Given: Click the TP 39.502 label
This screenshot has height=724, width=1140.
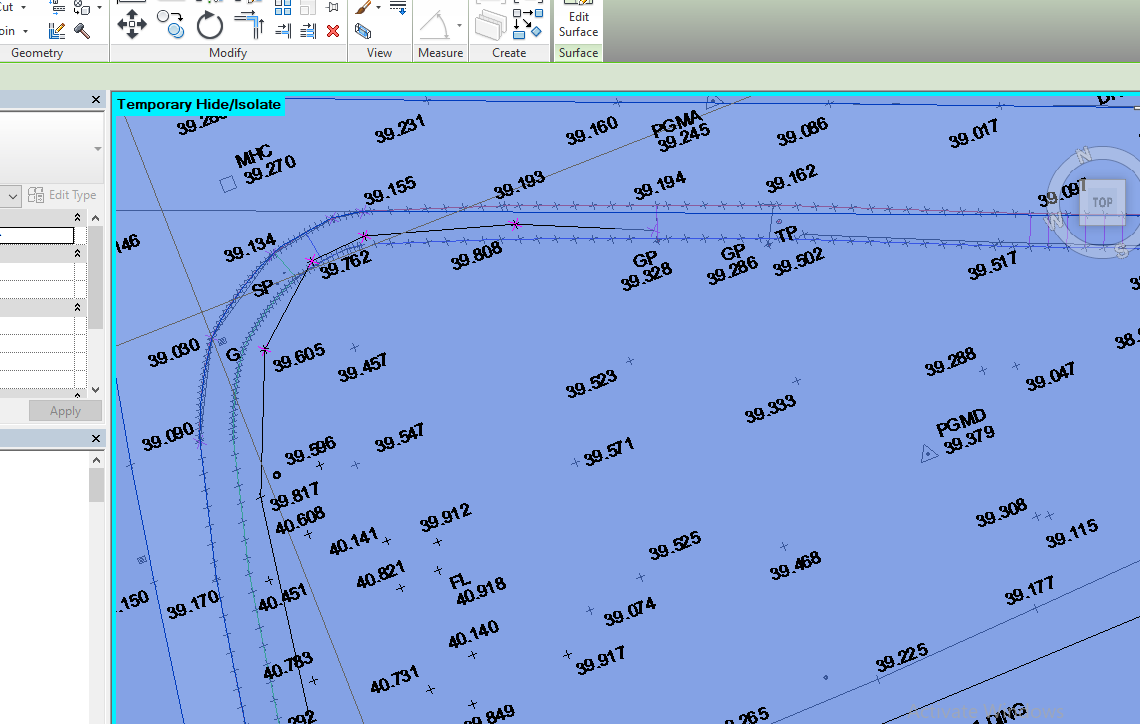Looking at the screenshot, I should pos(798,252).
